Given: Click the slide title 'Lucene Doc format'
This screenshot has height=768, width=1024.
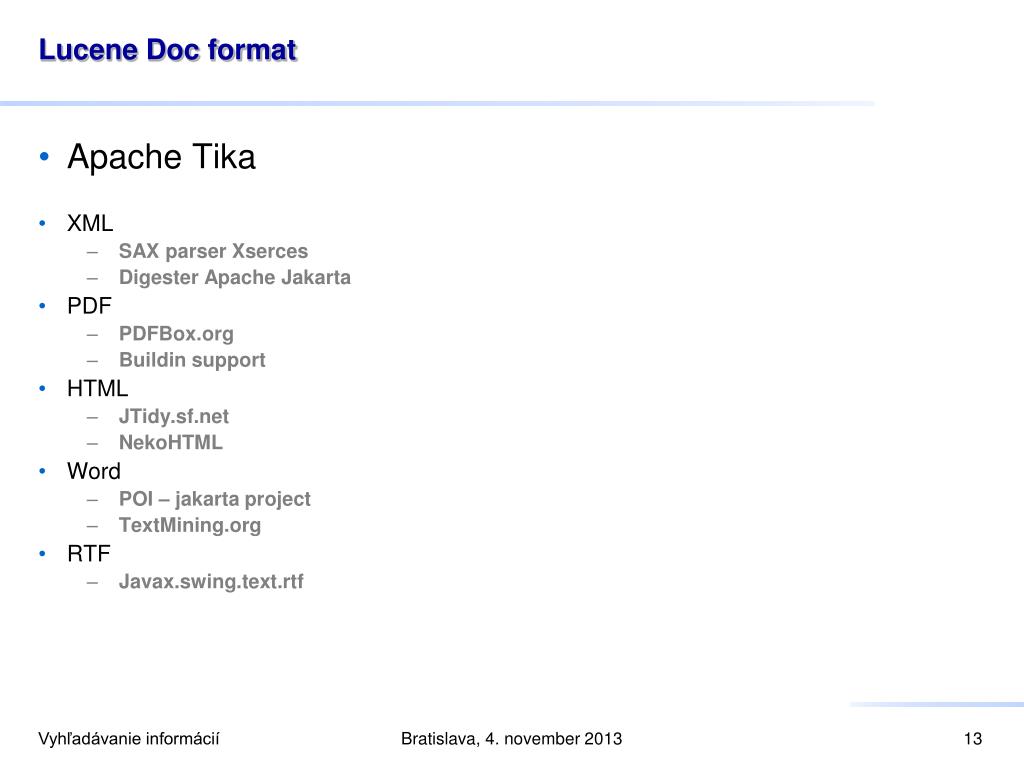Looking at the screenshot, I should pos(168,50).
